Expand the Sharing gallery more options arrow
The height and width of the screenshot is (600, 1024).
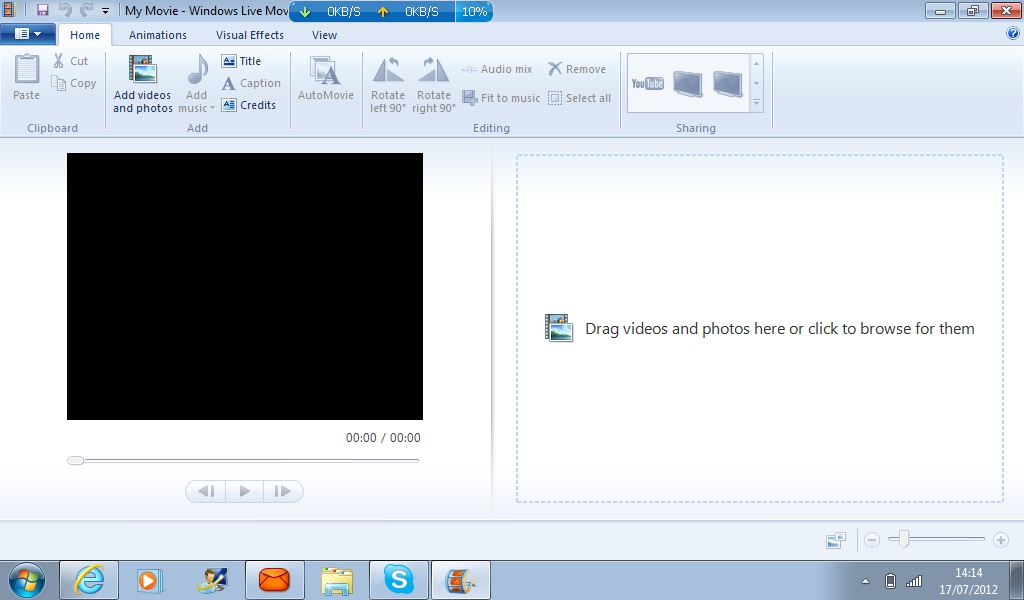756,103
